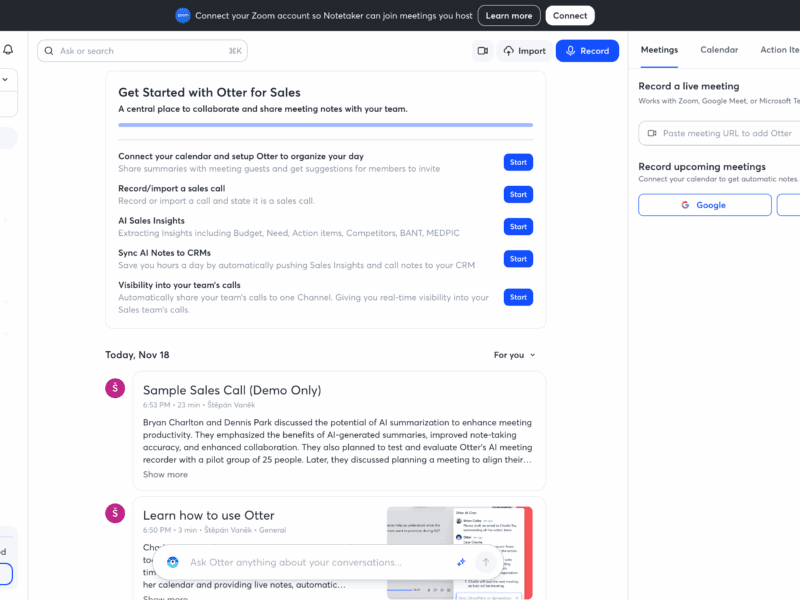Start recording with the Record button
The image size is (800, 600).
587,51
